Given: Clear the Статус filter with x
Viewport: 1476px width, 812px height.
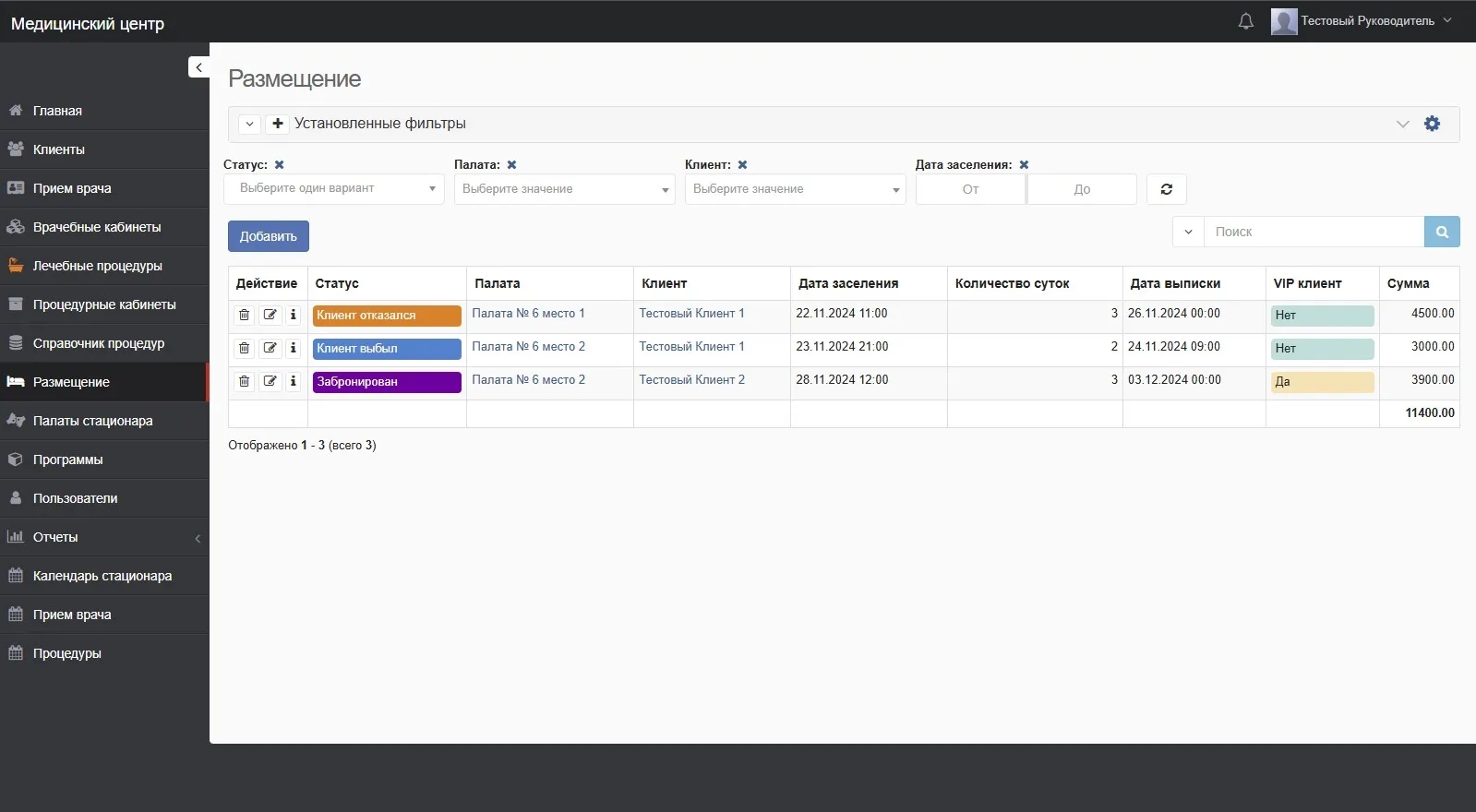Looking at the screenshot, I should (x=280, y=165).
